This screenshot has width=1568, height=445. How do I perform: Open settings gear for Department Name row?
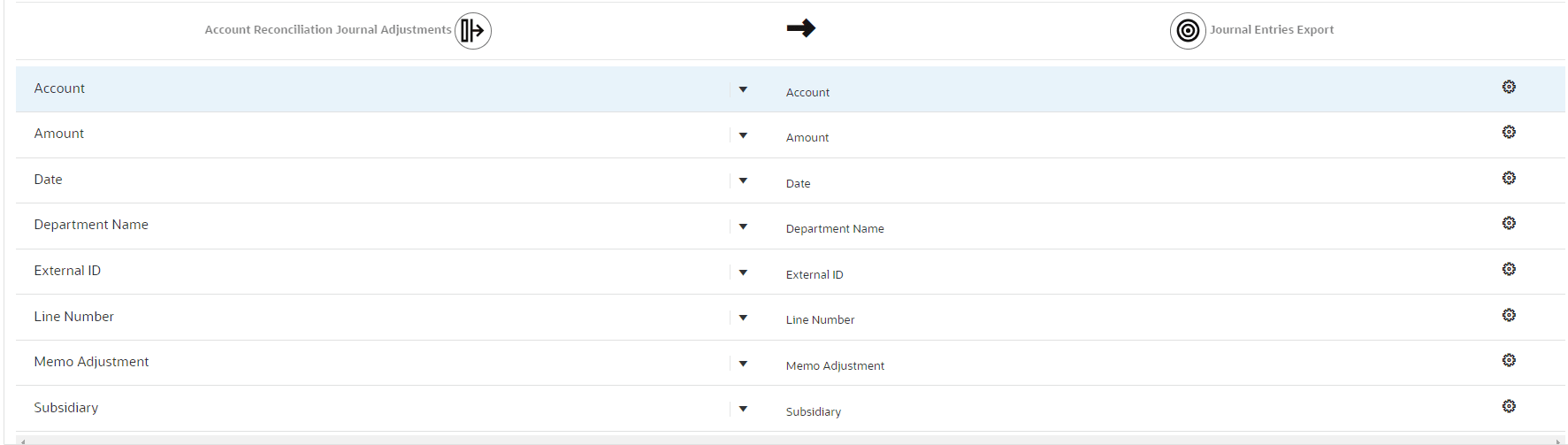[1509, 223]
